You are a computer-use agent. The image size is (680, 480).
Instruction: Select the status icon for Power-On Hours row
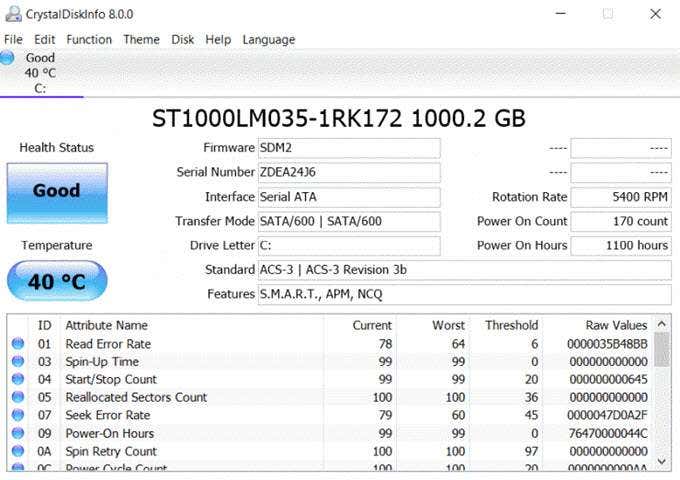pos(16,434)
